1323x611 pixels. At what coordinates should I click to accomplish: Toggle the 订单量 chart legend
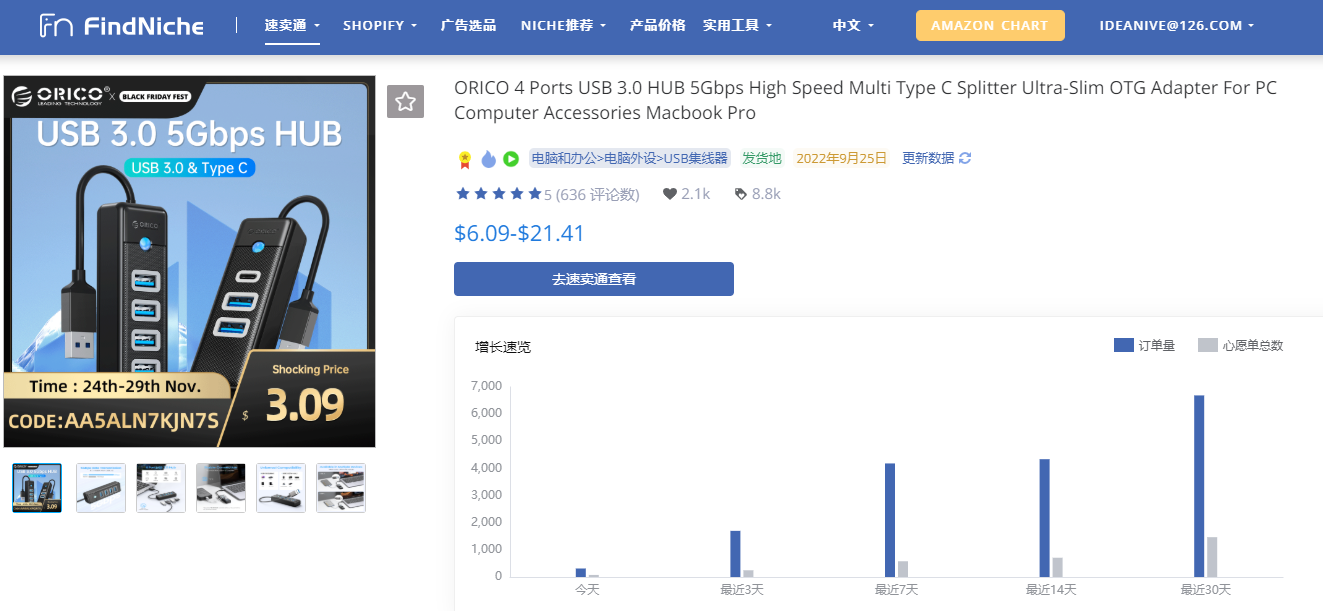pos(1144,345)
